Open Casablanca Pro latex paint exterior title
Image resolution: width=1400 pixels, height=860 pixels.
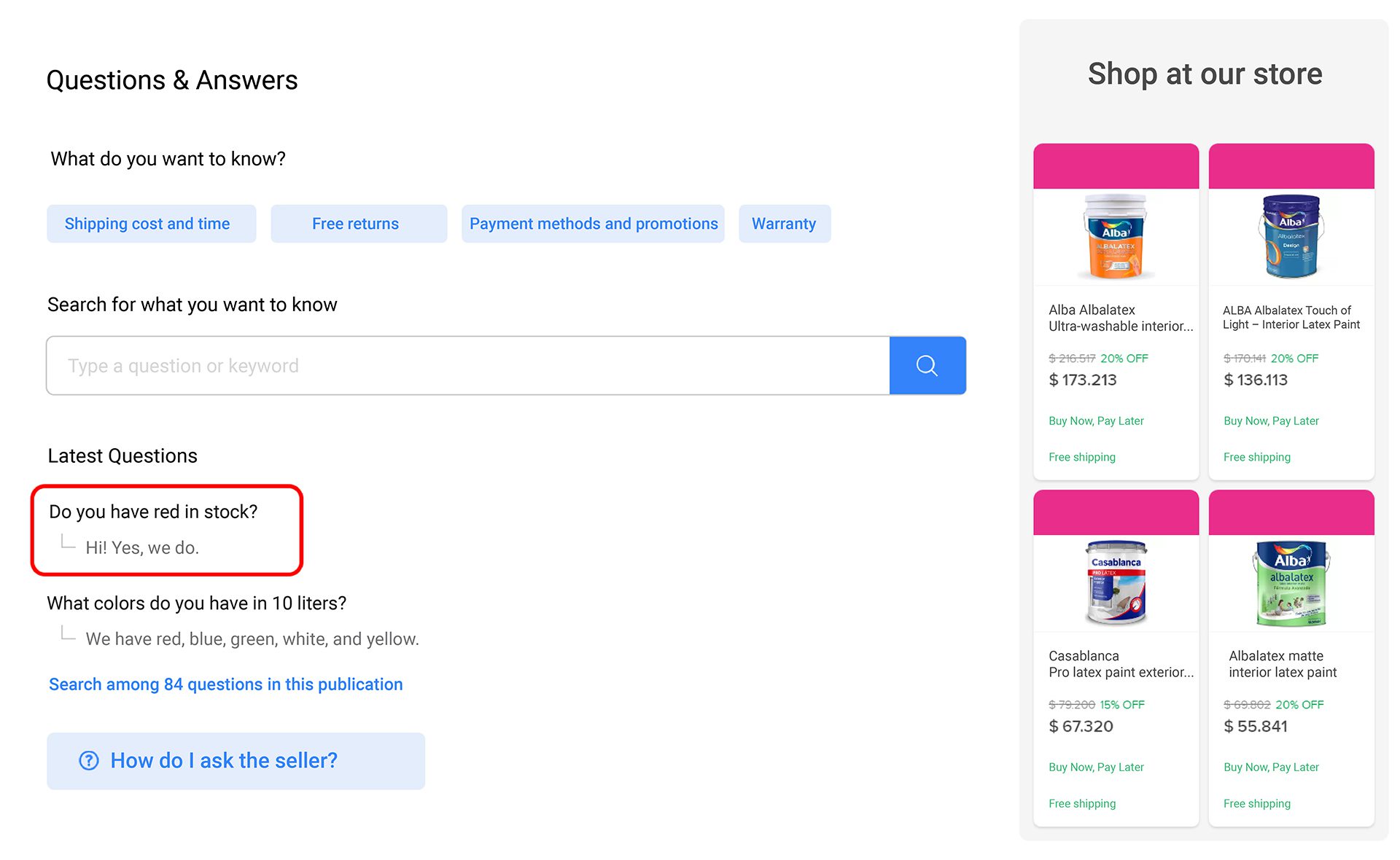1120,664
